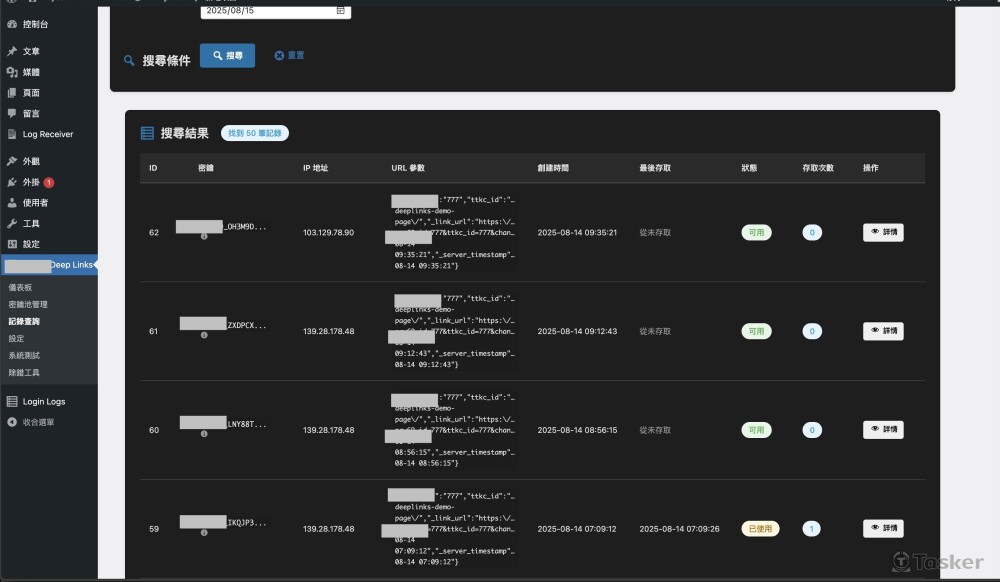View 詳情 for record ID 61
The height and width of the screenshot is (582, 1000).
tap(882, 331)
